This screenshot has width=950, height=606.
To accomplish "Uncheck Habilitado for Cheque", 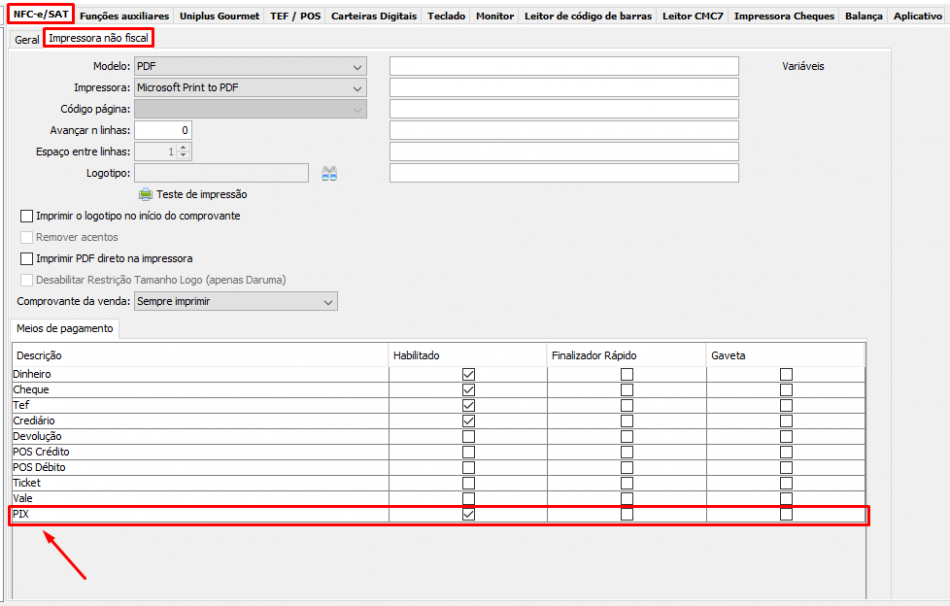I will point(468,390).
